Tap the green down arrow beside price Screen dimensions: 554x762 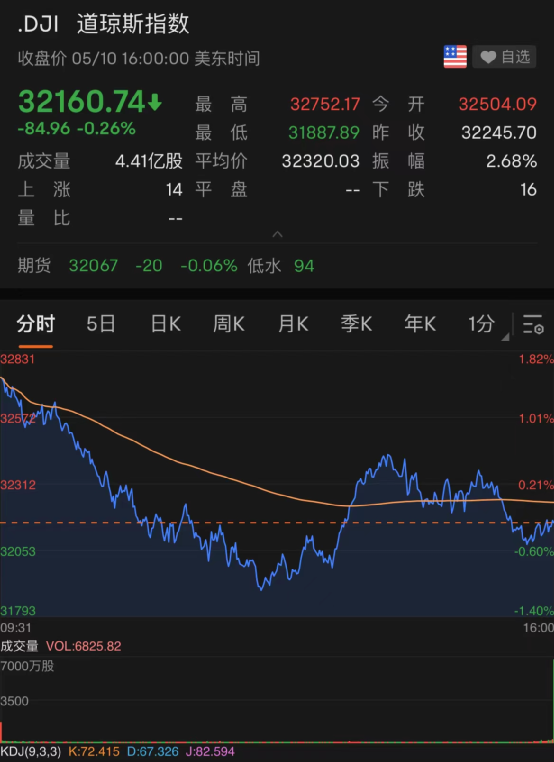click(155, 103)
